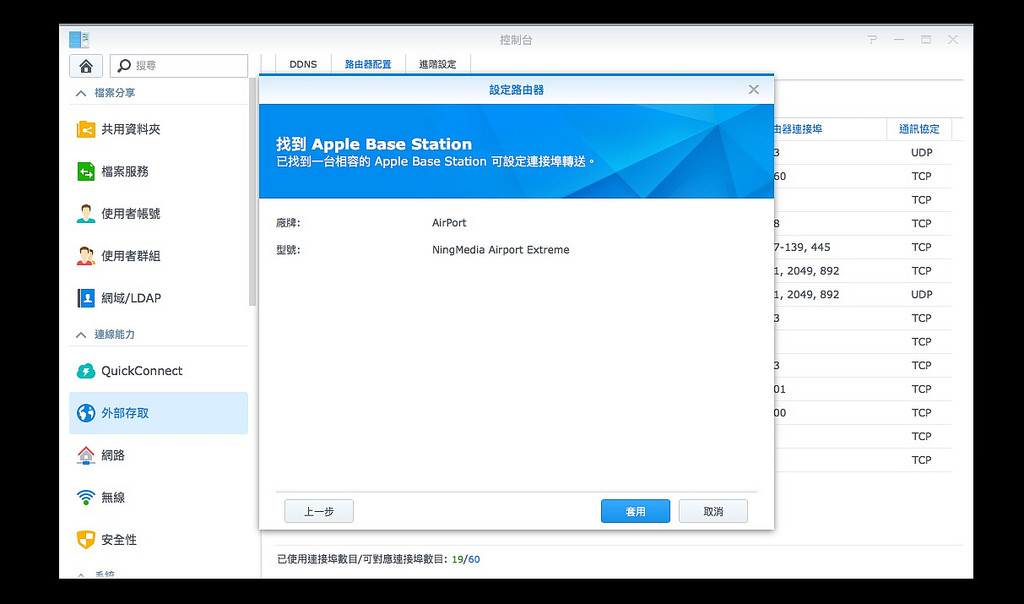
Task: Open 使用者群組 user group icon
Action: click(86, 256)
